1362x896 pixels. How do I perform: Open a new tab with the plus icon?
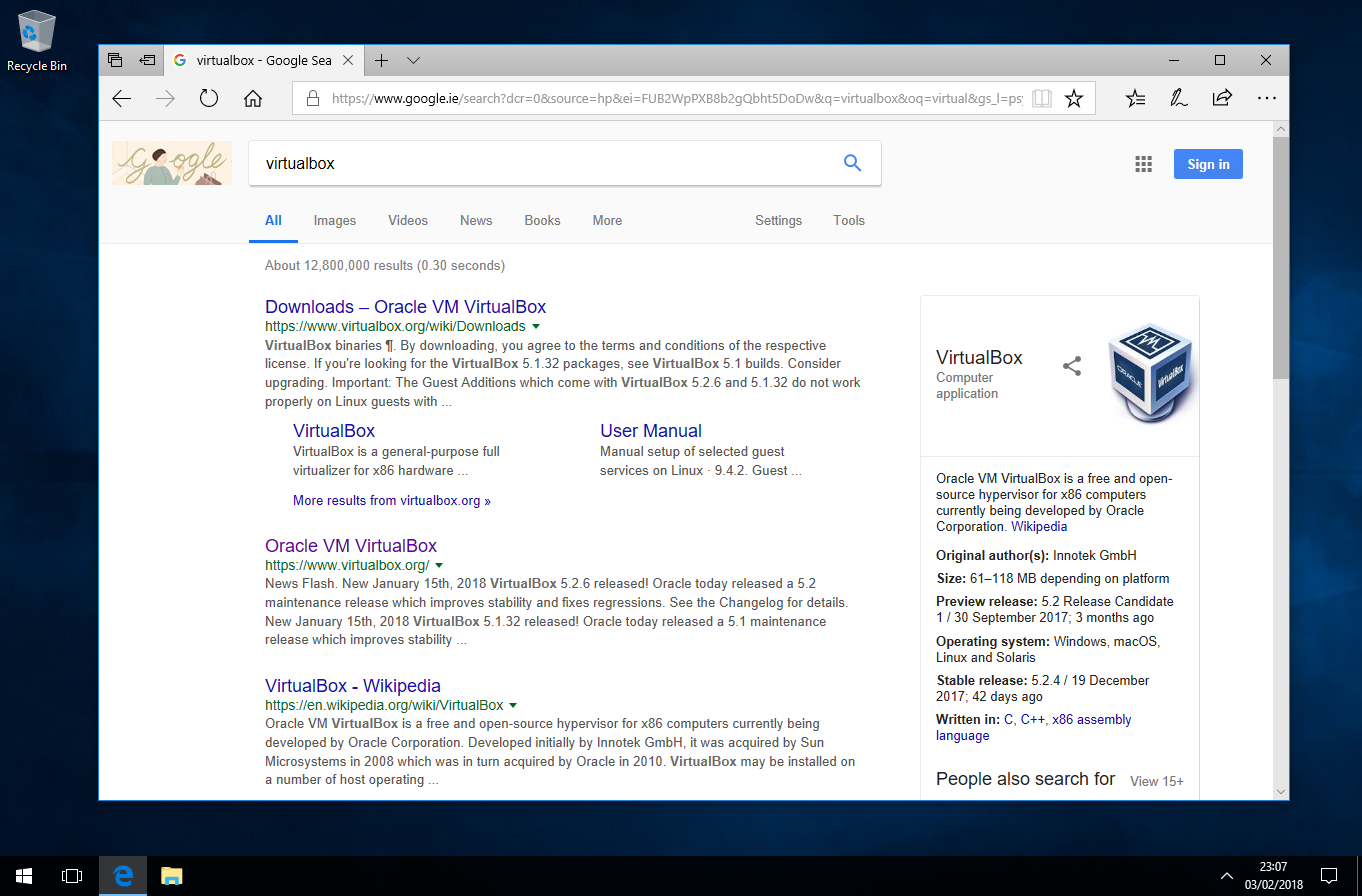tap(381, 60)
